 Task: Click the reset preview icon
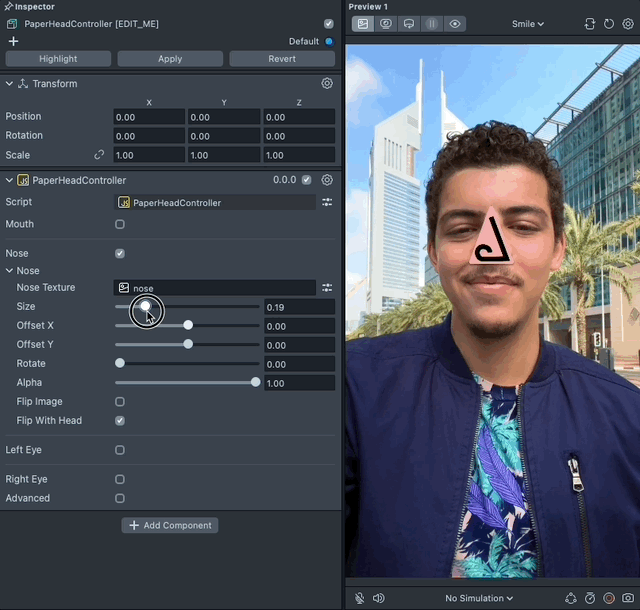[x=608, y=24]
